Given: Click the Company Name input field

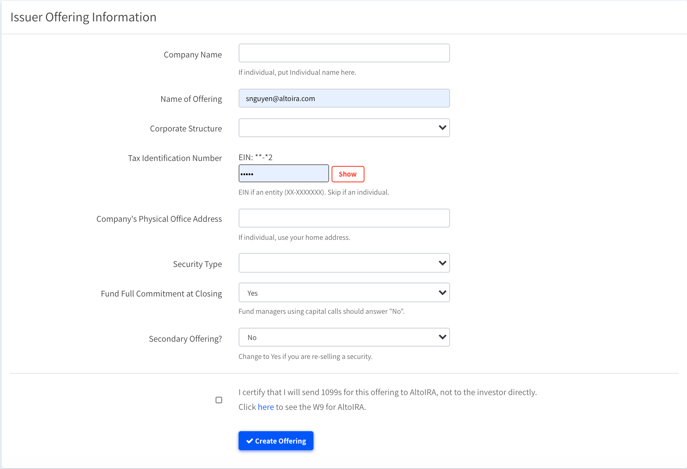Looking at the screenshot, I should [344, 53].
